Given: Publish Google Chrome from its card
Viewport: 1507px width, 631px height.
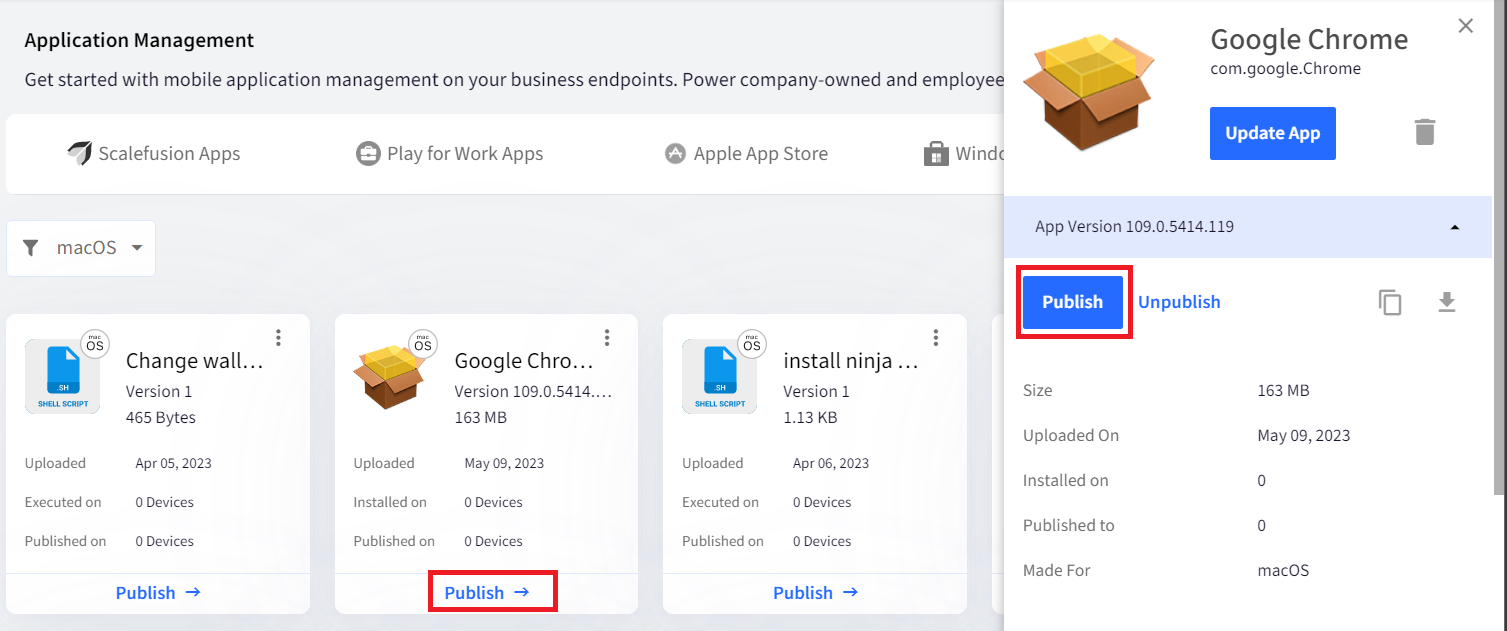Looking at the screenshot, I should [487, 593].
